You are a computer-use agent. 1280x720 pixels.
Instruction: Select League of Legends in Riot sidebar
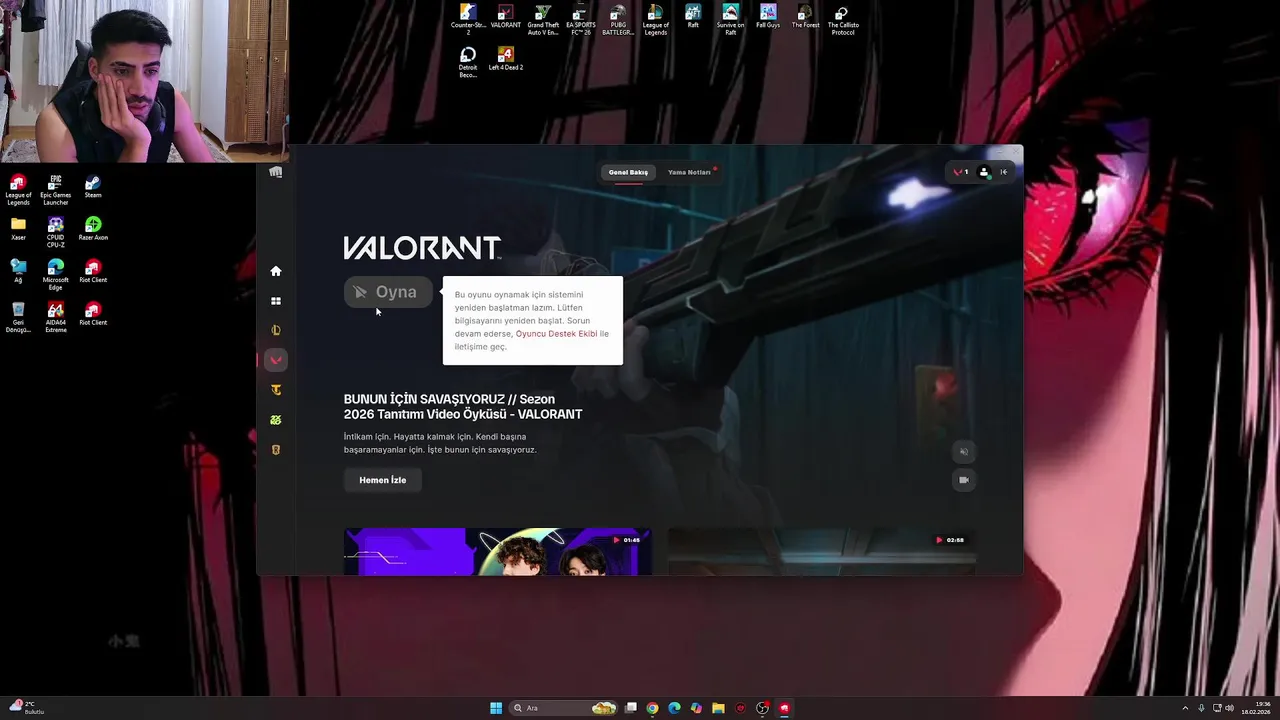point(276,330)
